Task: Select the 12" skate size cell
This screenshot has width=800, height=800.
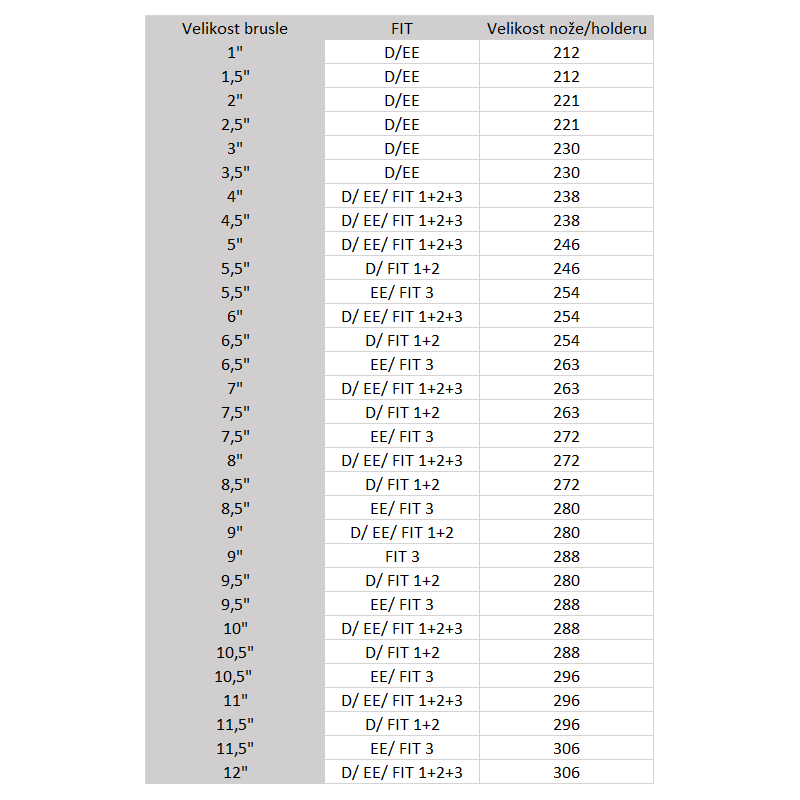Action: click(235, 772)
